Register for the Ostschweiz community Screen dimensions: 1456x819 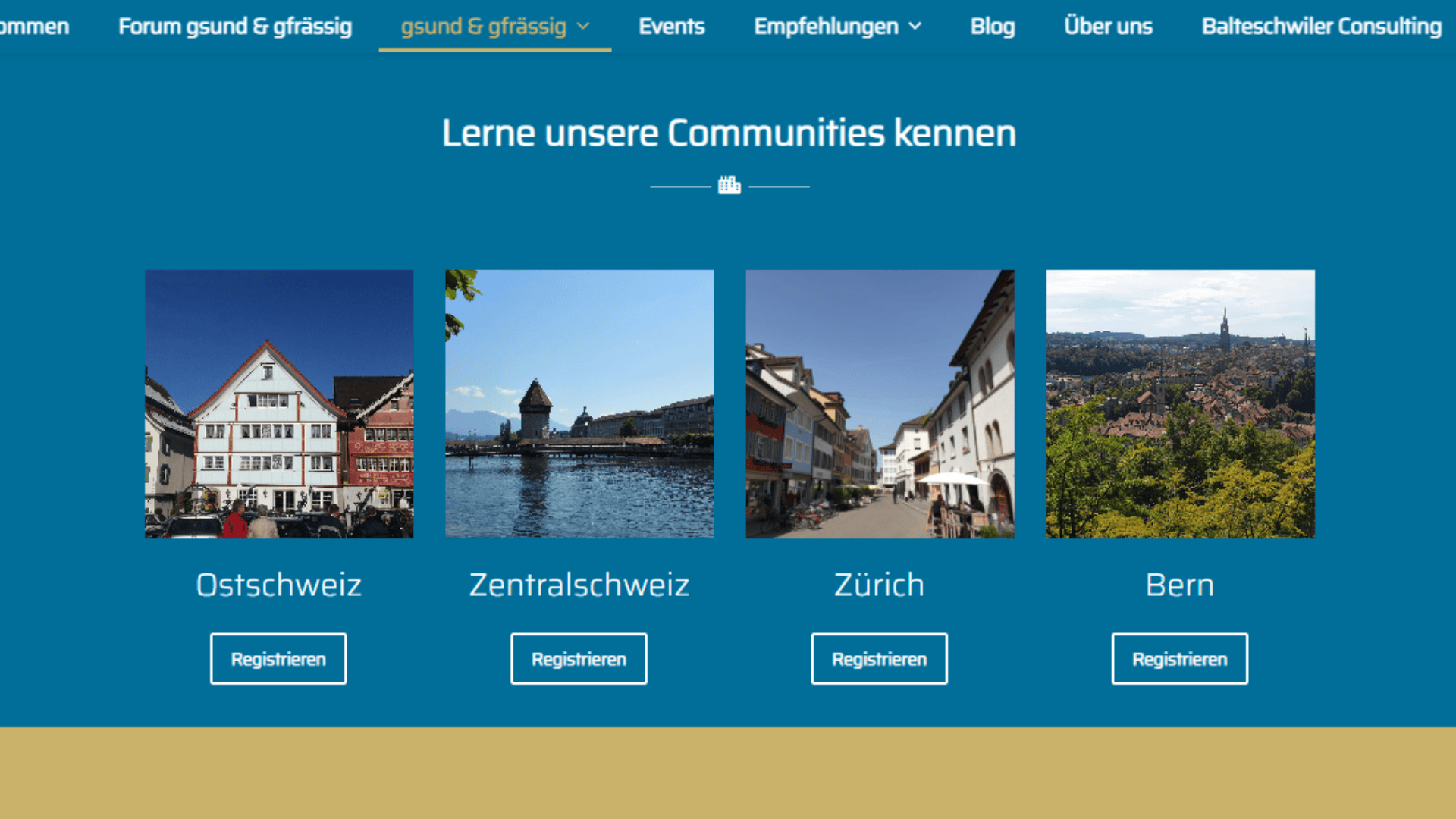pyautogui.click(x=278, y=659)
